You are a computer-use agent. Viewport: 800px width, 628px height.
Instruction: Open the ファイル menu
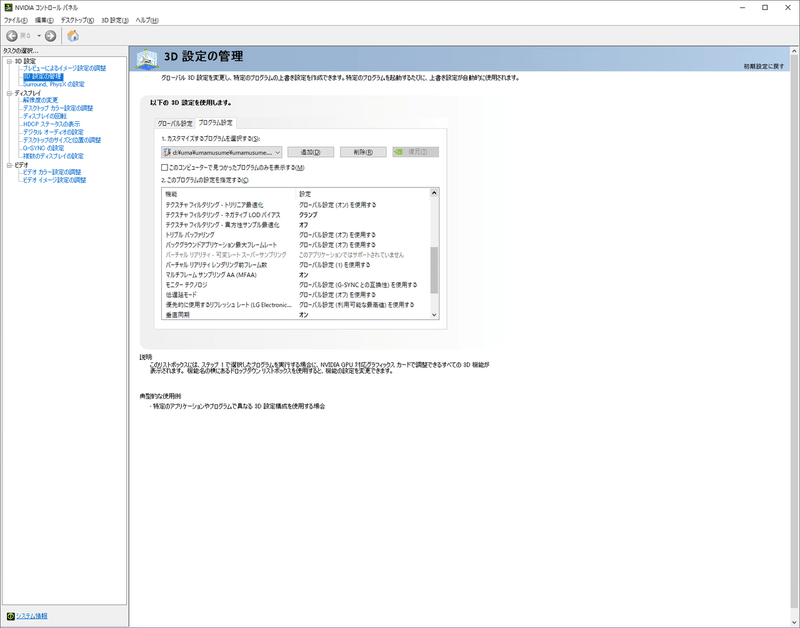(x=15, y=20)
